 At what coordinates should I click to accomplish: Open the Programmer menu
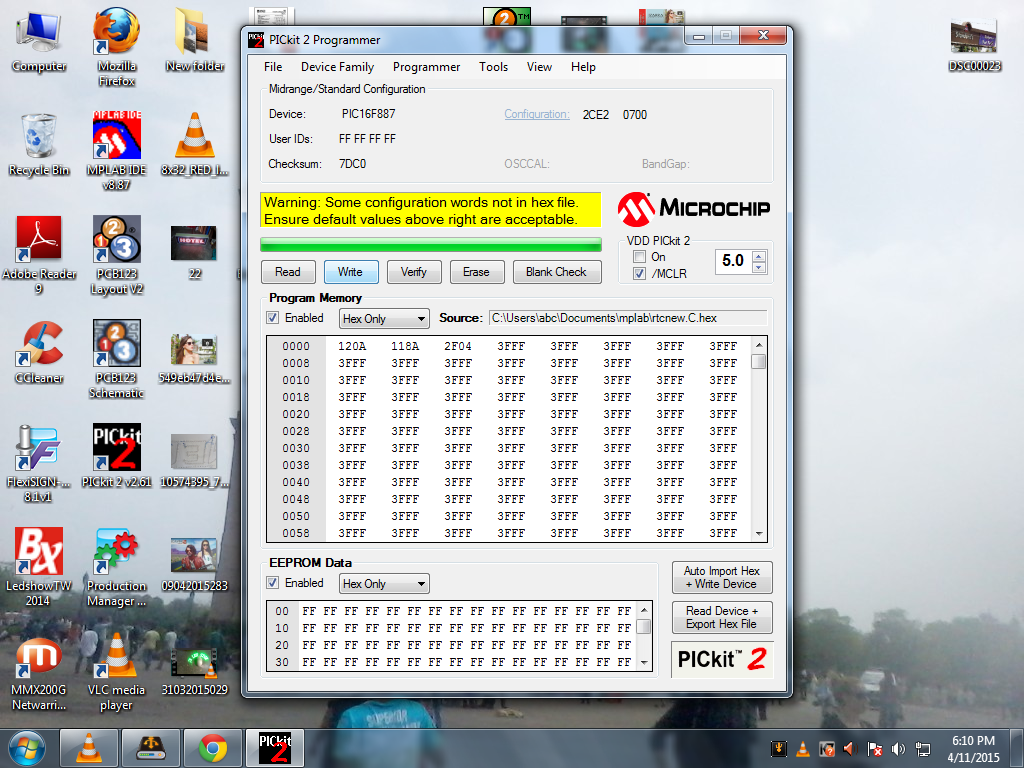click(426, 67)
